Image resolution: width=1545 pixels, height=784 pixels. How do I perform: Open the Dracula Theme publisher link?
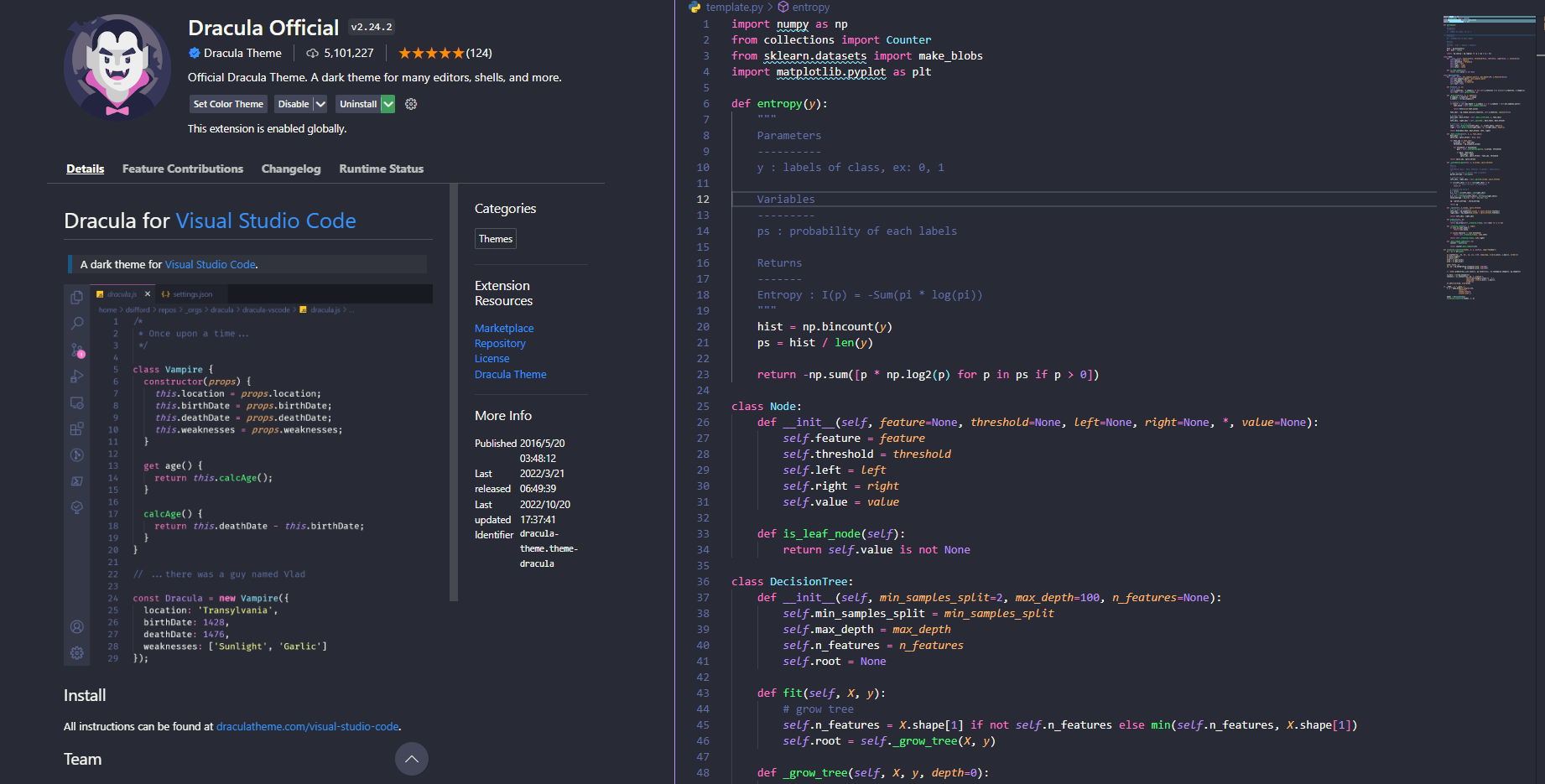point(242,53)
